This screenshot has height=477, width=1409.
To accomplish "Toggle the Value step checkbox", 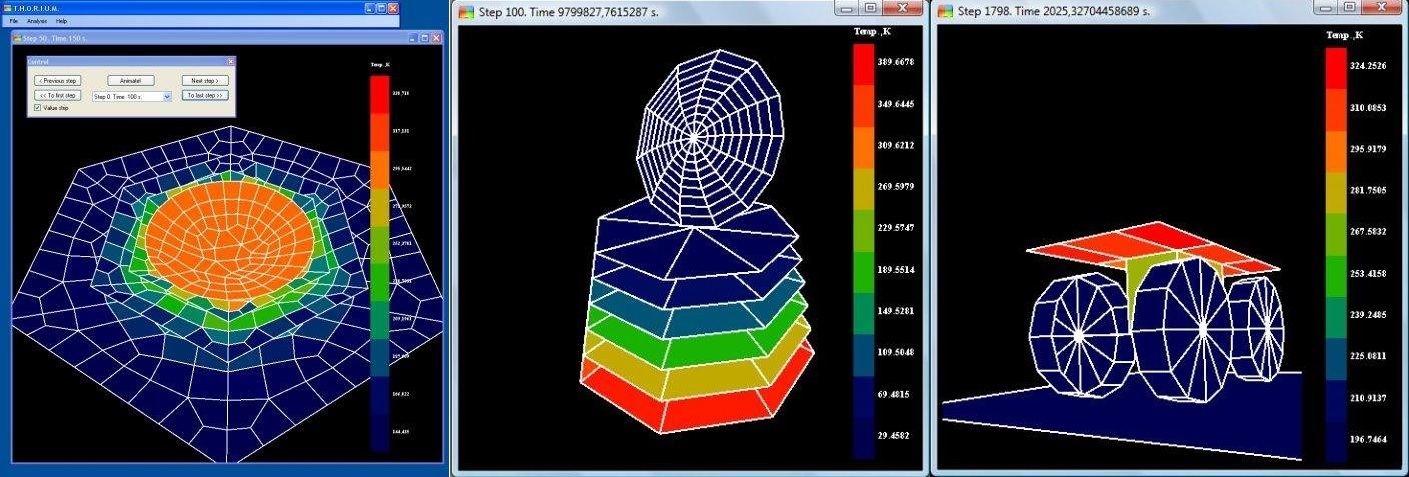I will click(x=38, y=108).
